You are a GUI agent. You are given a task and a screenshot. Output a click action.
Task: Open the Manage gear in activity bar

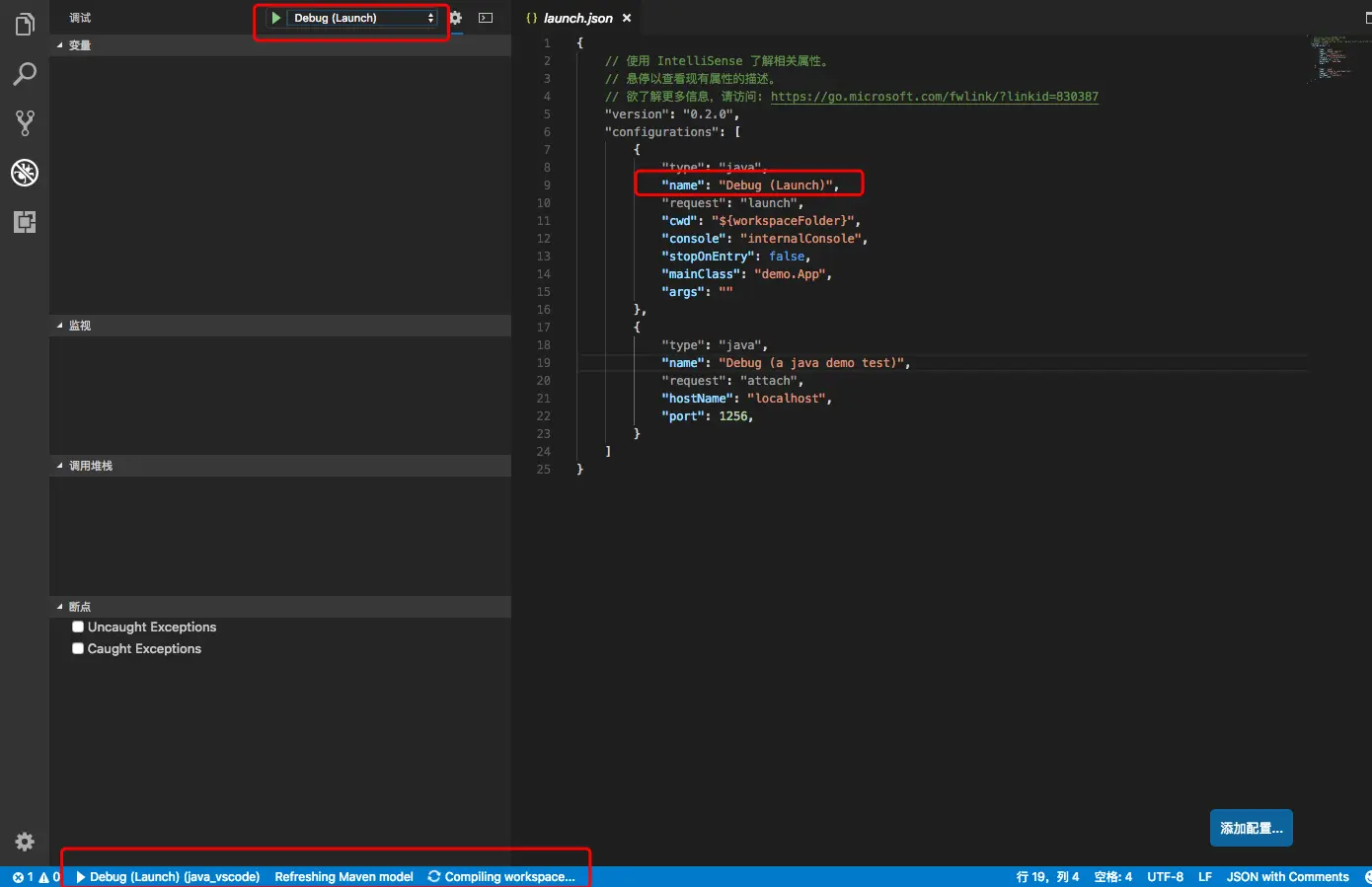coord(25,842)
